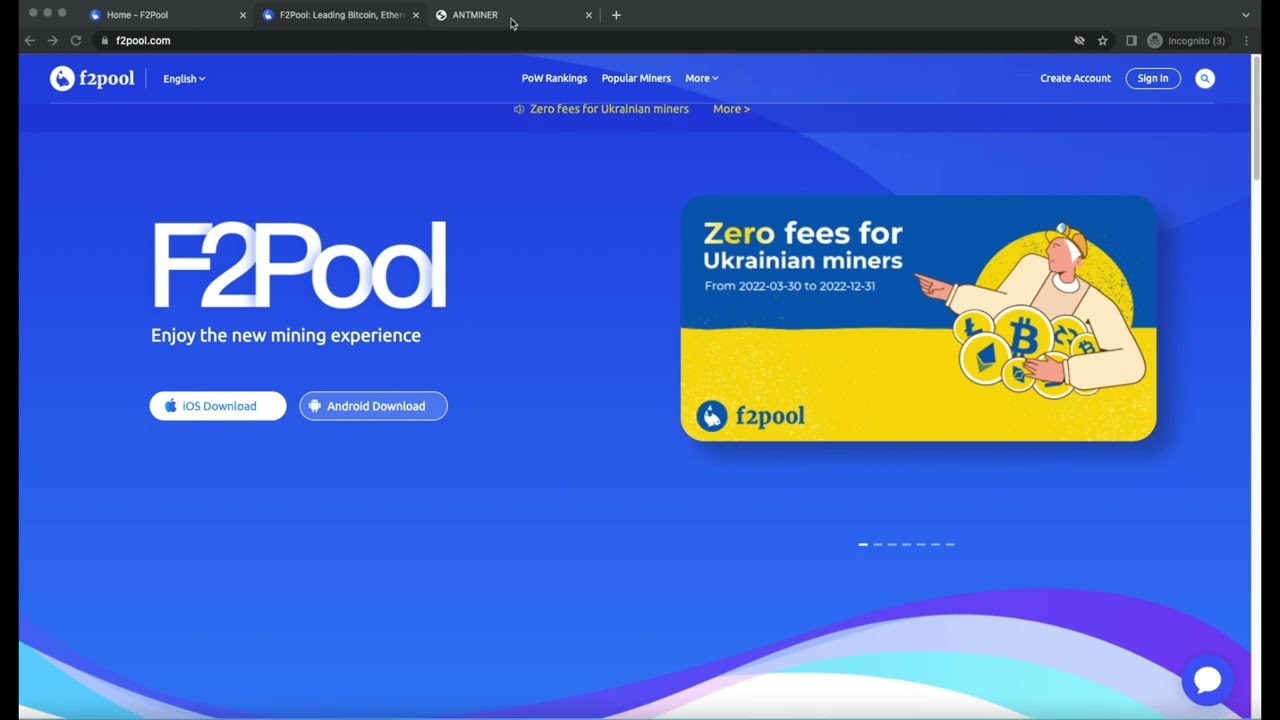Open Popular Miners menu item
This screenshot has width=1280, height=720.
[636, 78]
